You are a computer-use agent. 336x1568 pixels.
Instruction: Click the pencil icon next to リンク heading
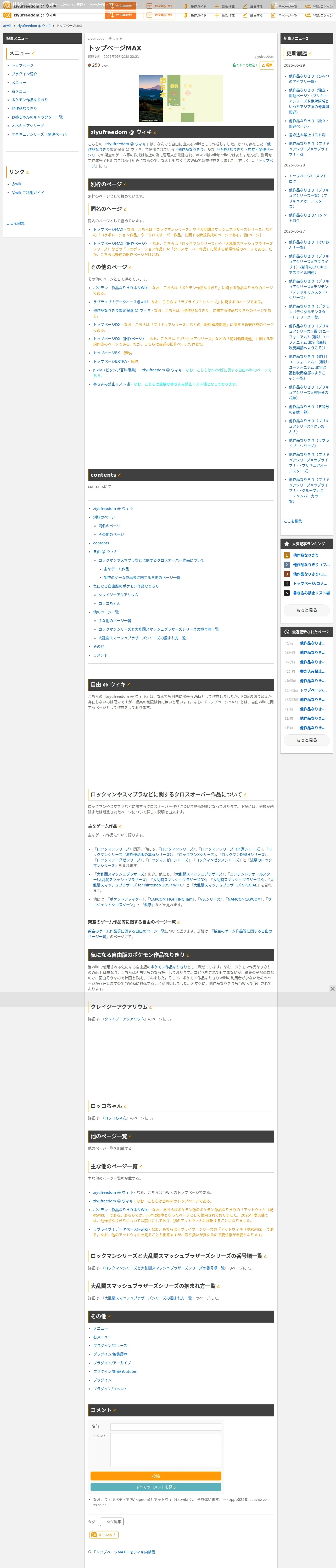[27, 172]
